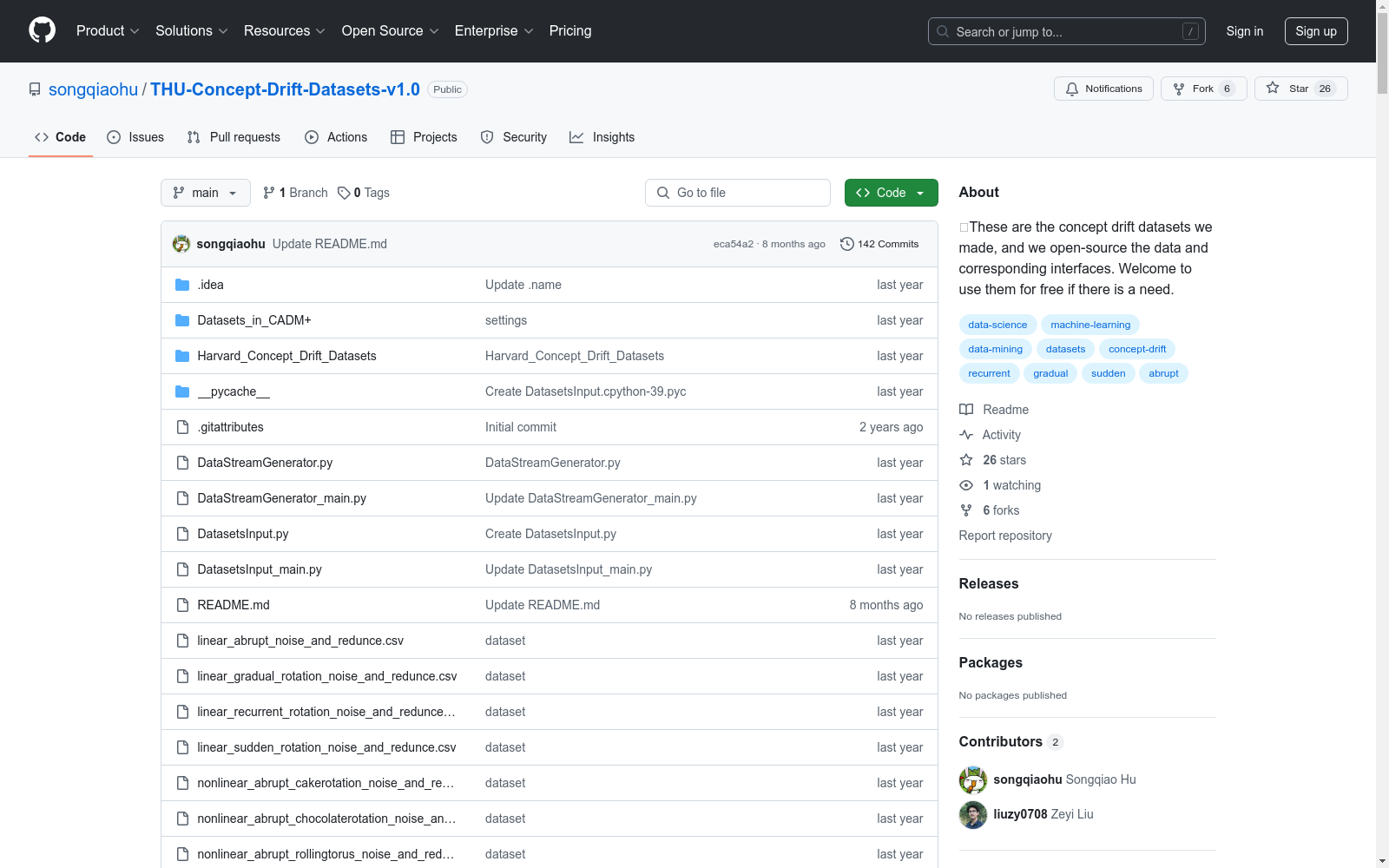1389x868 pixels.
Task: Select the recurrent topic tag
Action: (989, 373)
